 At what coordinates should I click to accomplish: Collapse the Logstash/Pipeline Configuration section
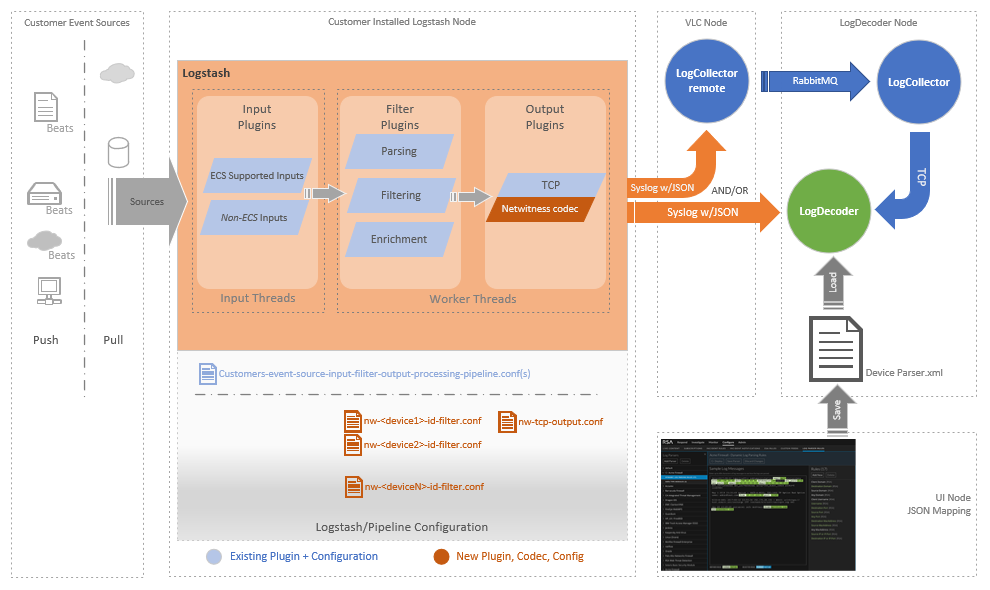[404, 526]
